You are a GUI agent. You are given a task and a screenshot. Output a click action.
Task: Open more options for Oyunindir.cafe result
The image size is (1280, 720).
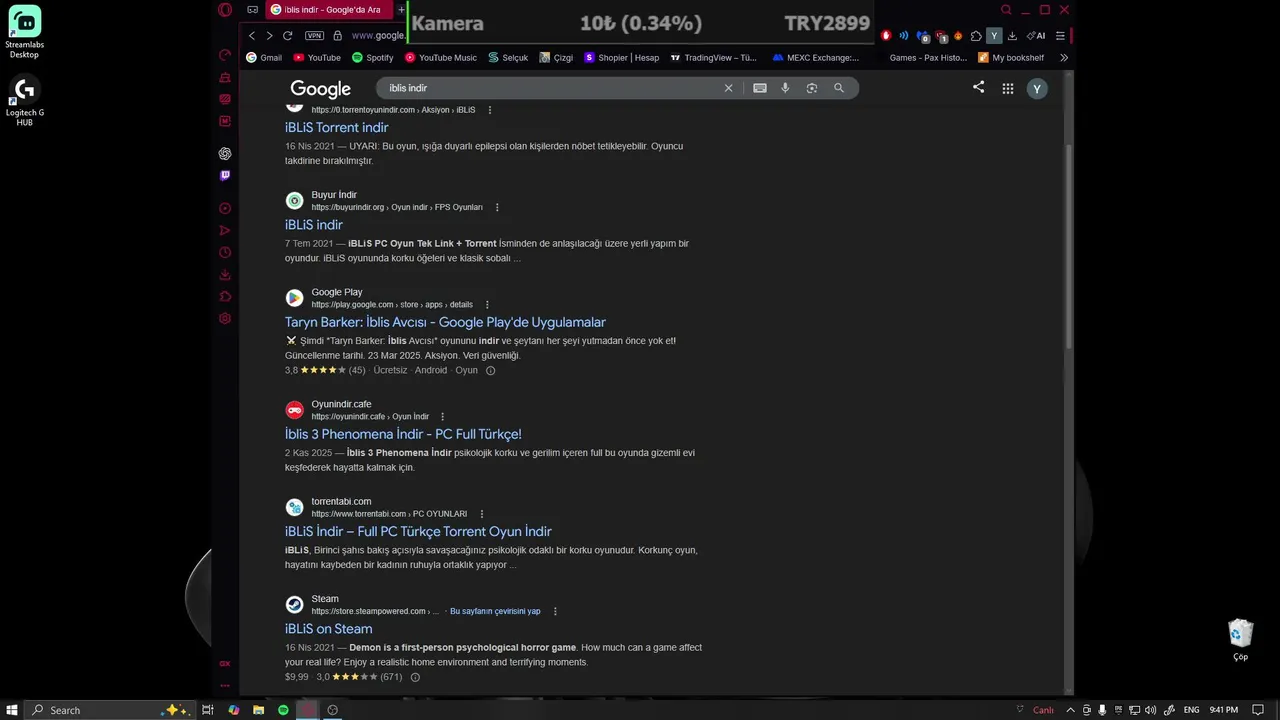tap(443, 416)
